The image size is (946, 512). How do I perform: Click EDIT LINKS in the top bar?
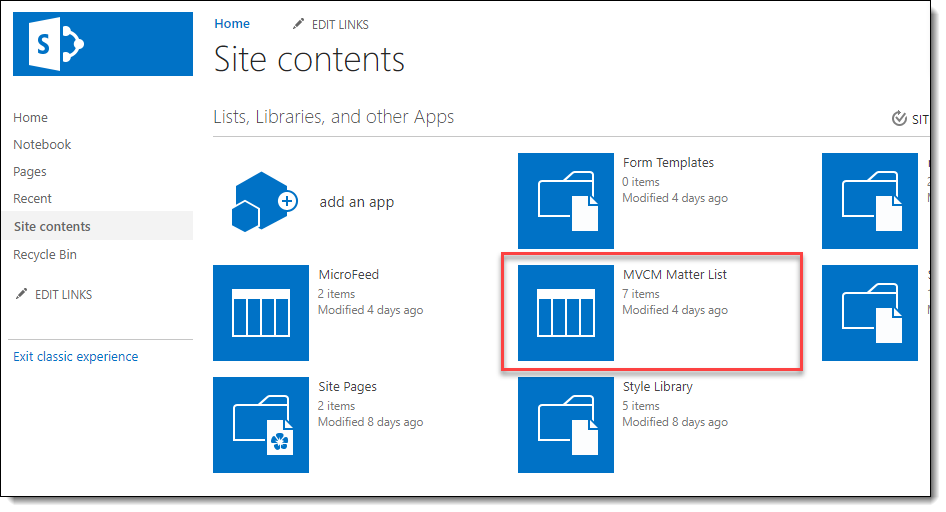pyautogui.click(x=340, y=25)
